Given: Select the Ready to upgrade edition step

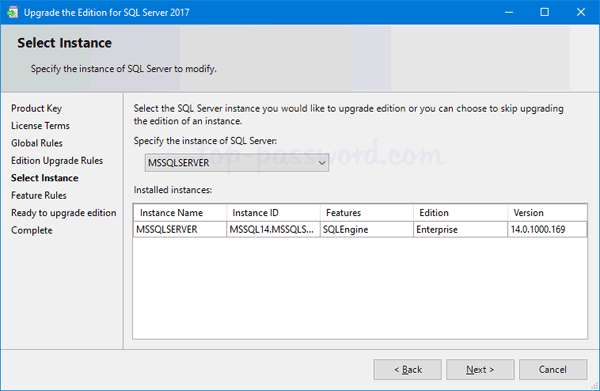Looking at the screenshot, I should coord(64,213).
